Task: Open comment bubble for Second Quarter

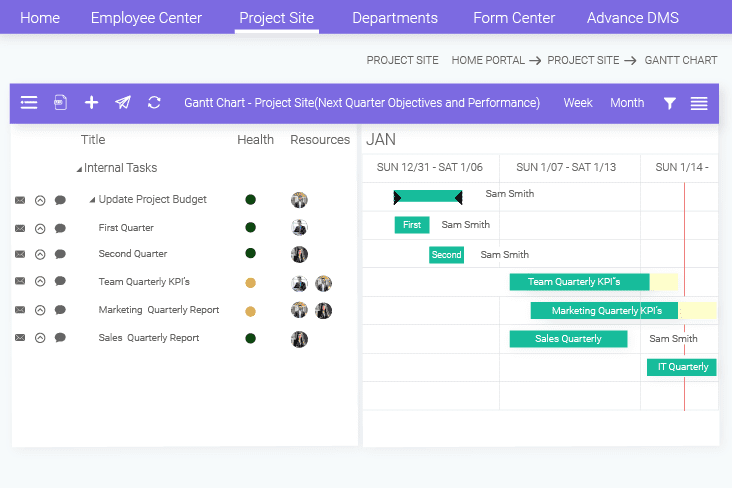Action: (x=60, y=254)
